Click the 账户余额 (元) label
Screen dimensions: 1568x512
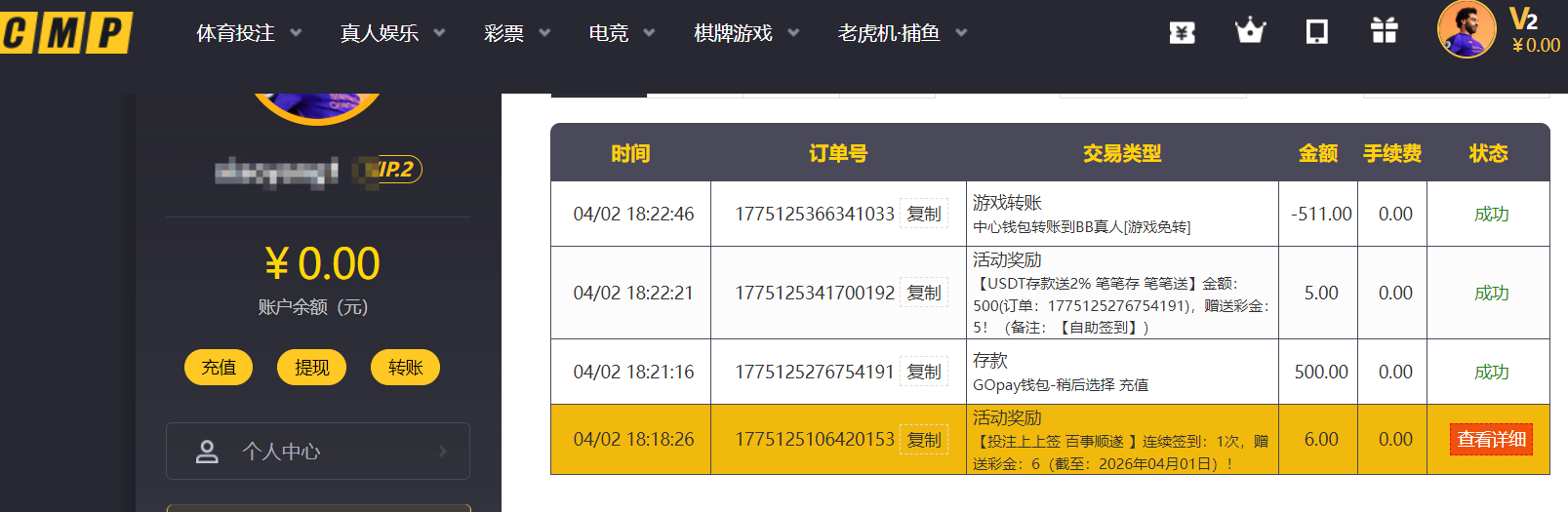(x=313, y=307)
